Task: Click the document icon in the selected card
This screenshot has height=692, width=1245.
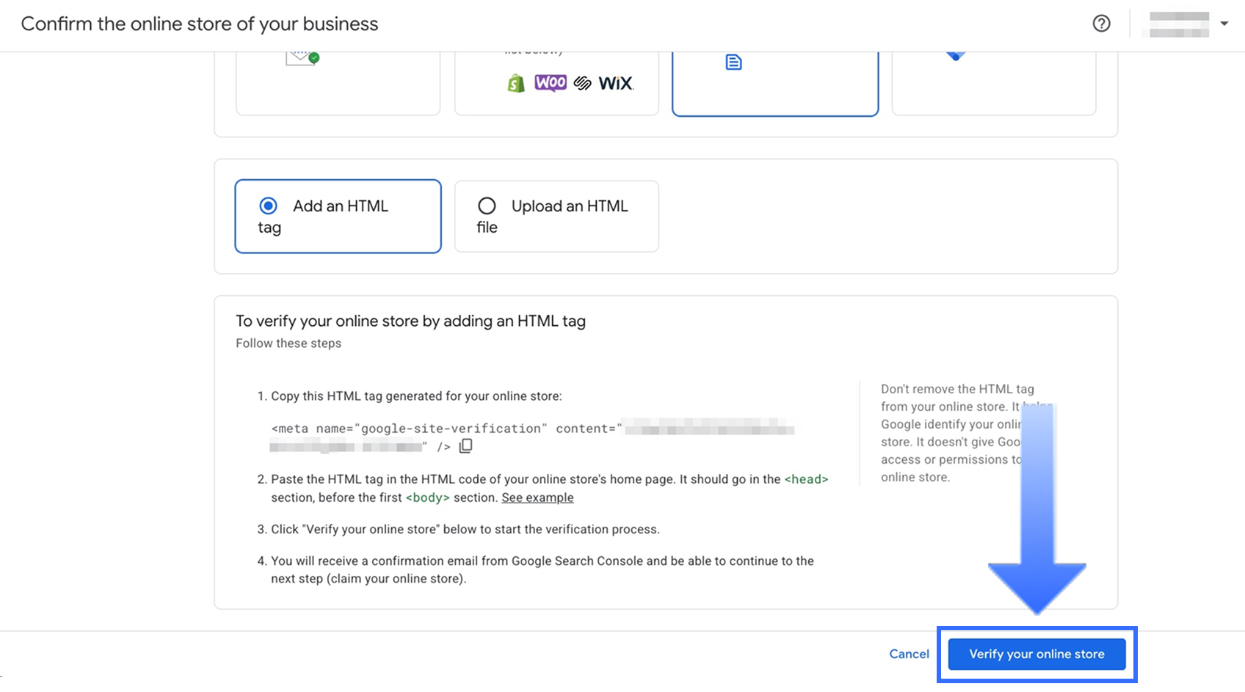Action: pos(734,61)
